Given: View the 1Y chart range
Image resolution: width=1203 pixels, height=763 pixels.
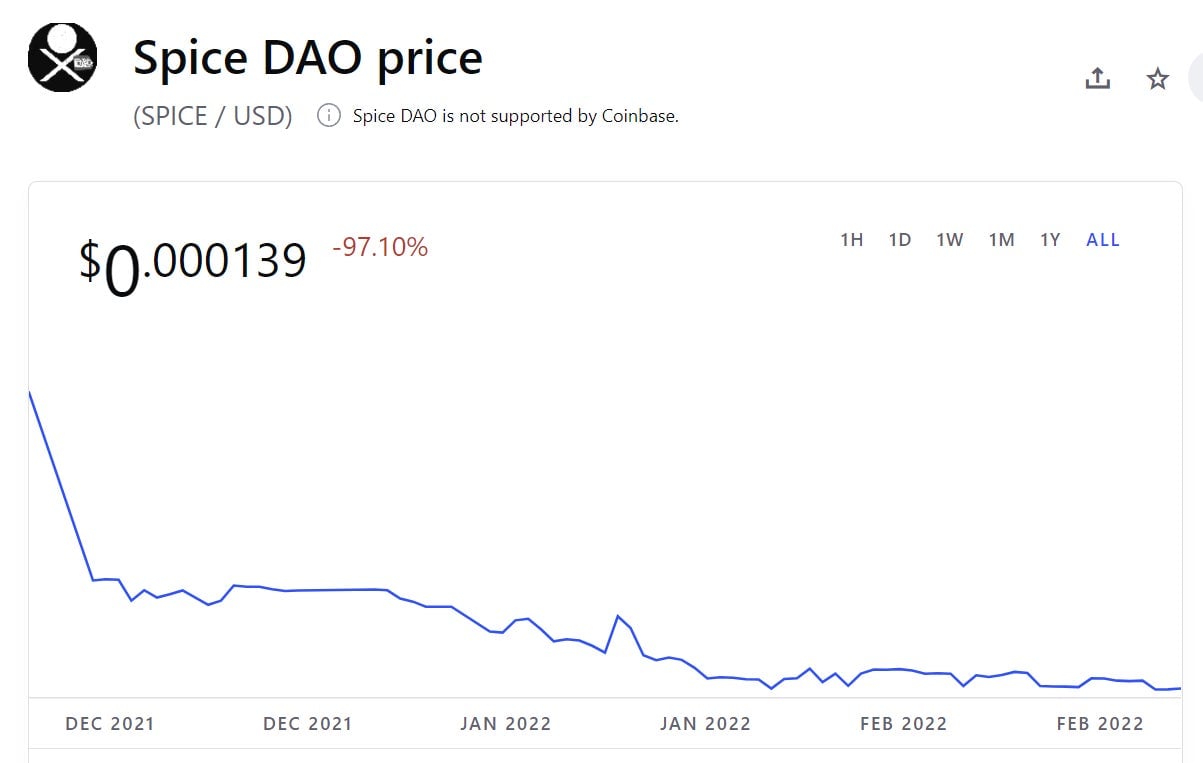Looking at the screenshot, I should point(1049,239).
